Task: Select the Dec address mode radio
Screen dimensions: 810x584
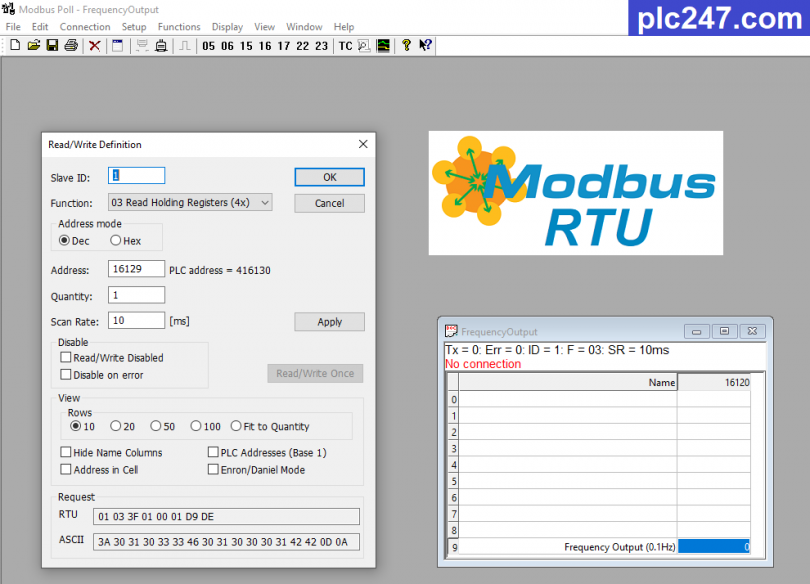Action: tap(64, 241)
